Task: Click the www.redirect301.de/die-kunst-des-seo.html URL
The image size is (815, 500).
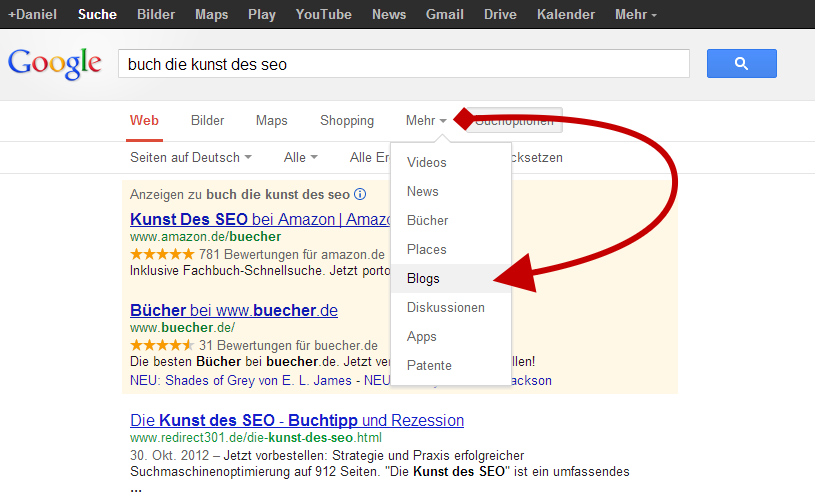Action: [256, 438]
